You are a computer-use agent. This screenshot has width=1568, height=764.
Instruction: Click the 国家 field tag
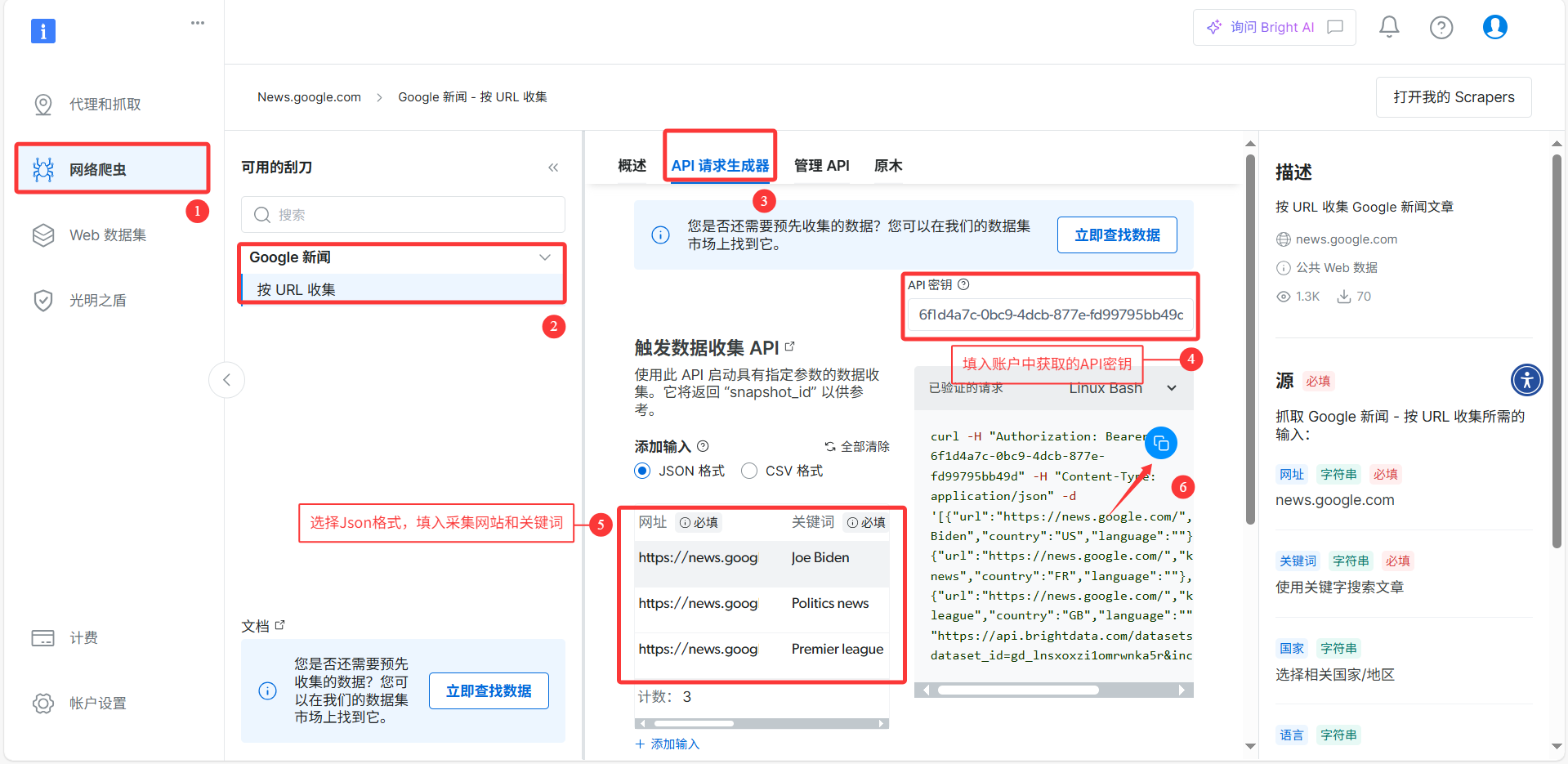coord(1292,649)
